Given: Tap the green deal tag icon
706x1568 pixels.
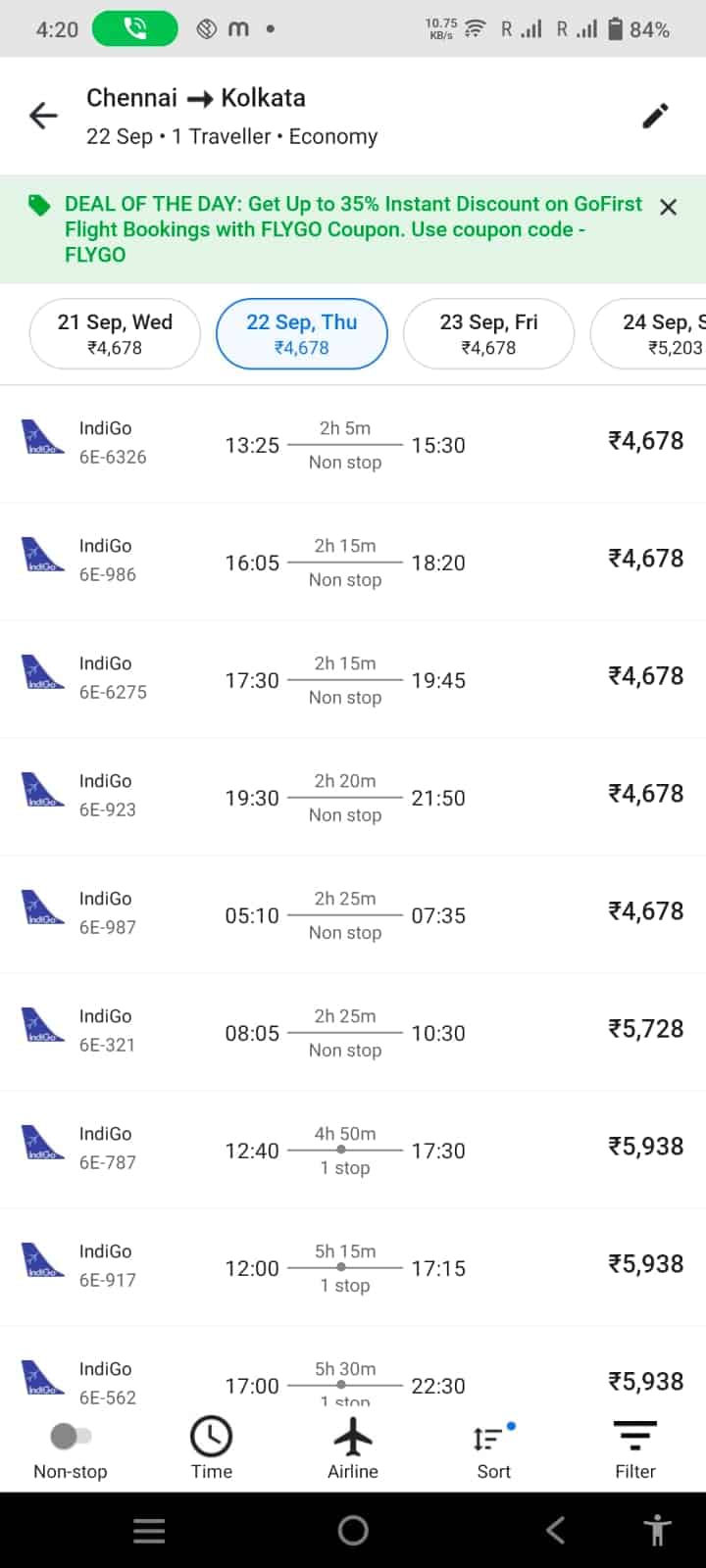Looking at the screenshot, I should pyautogui.click(x=39, y=205).
